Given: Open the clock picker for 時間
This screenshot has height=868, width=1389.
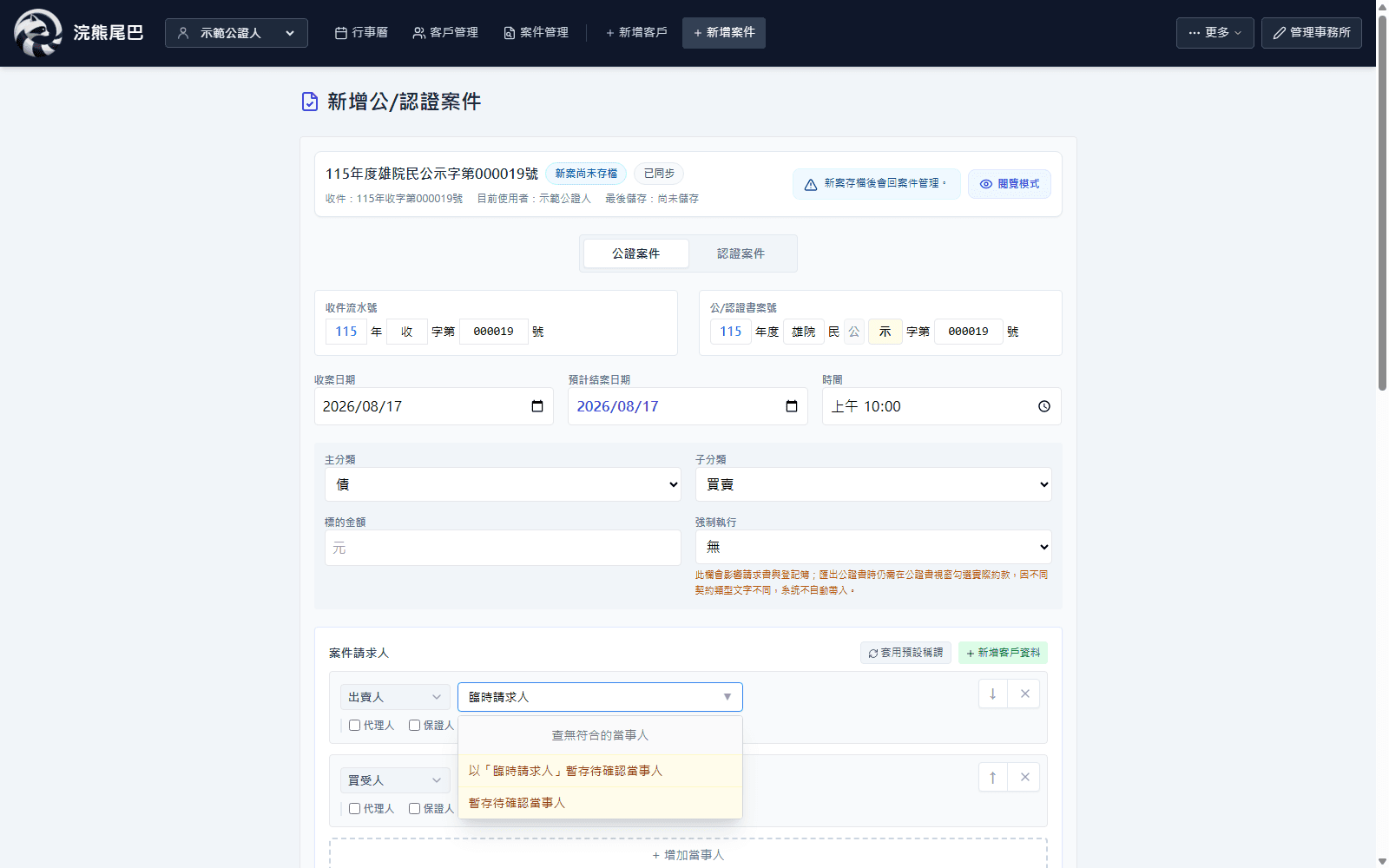Looking at the screenshot, I should point(1044,406).
